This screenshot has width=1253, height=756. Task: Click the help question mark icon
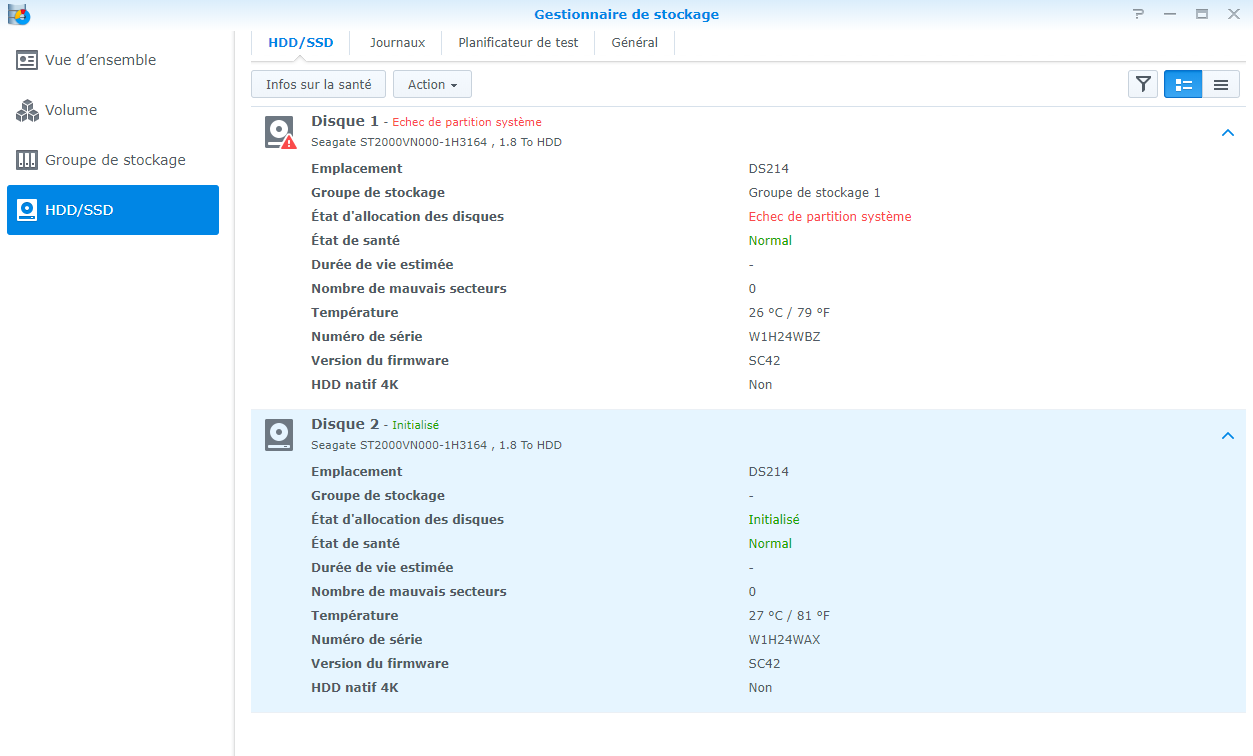pos(1138,14)
